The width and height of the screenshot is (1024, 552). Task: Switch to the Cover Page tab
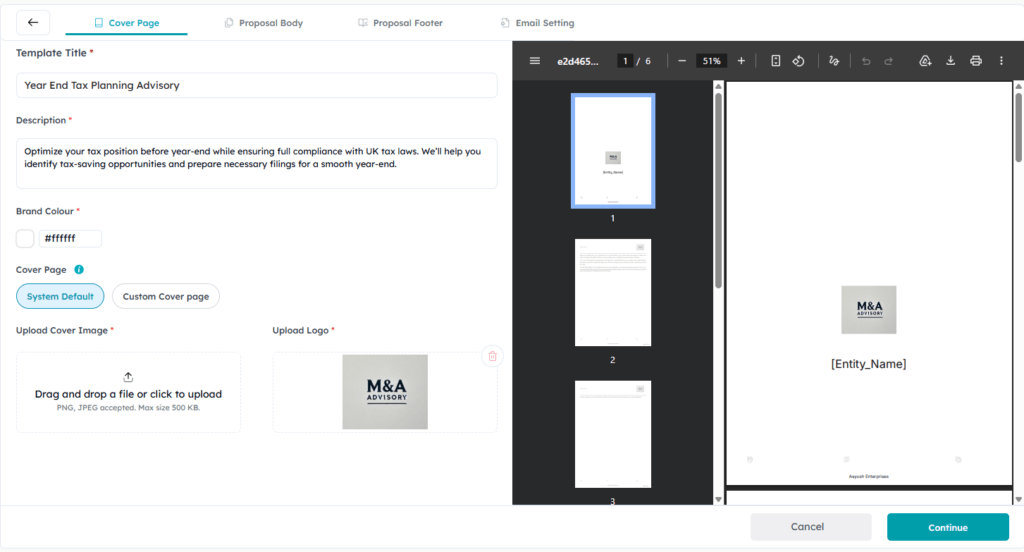127,23
